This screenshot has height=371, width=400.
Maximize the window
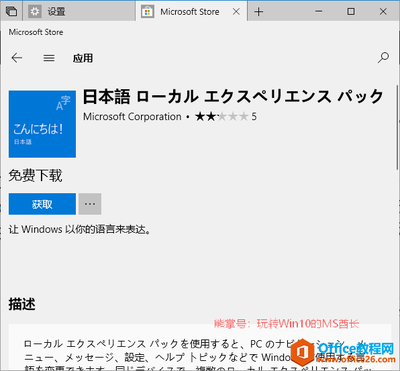click(351, 12)
